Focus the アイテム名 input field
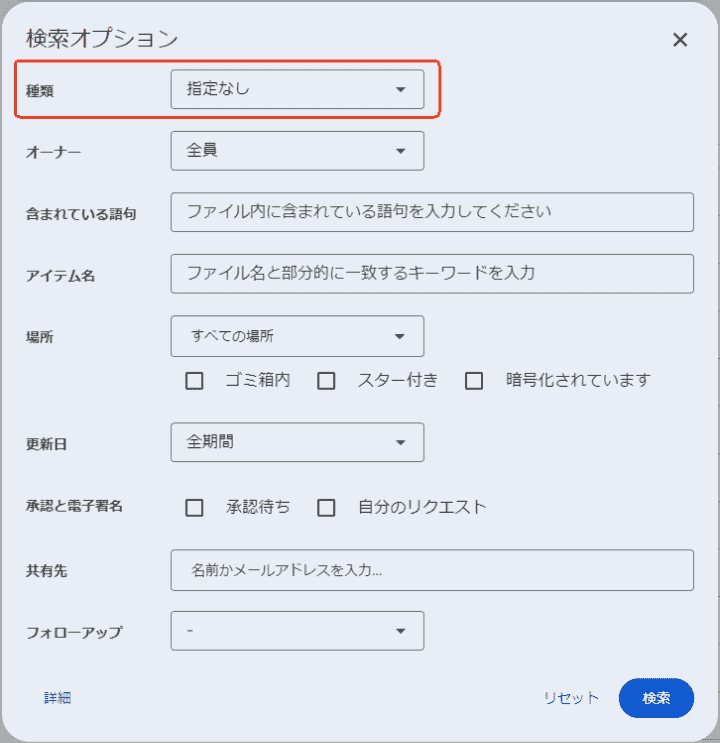This screenshot has width=720, height=743. (432, 273)
